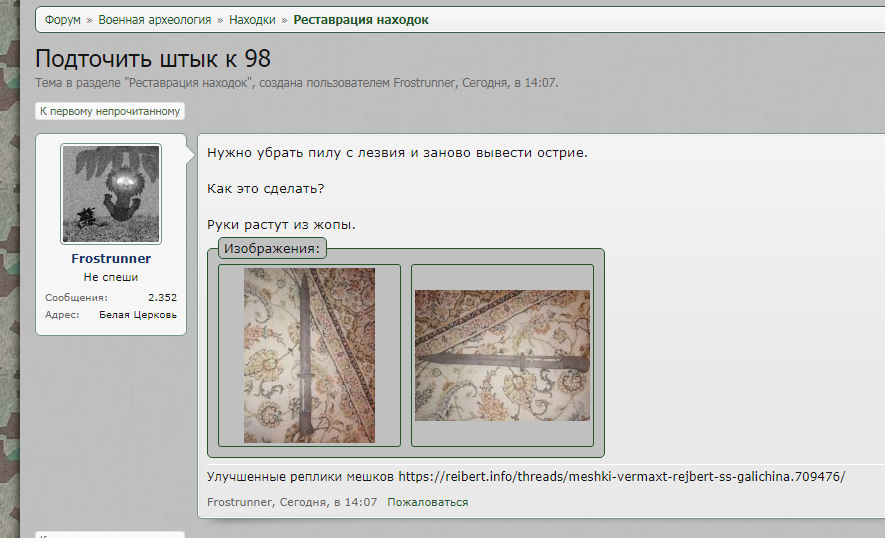The height and width of the screenshot is (538, 885).
Task: Open Реставрация находок breadcrumb link
Action: click(x=361, y=20)
